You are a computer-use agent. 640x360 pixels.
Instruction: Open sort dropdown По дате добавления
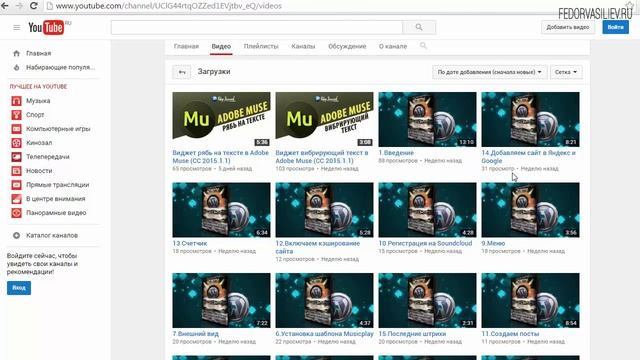pyautogui.click(x=489, y=72)
